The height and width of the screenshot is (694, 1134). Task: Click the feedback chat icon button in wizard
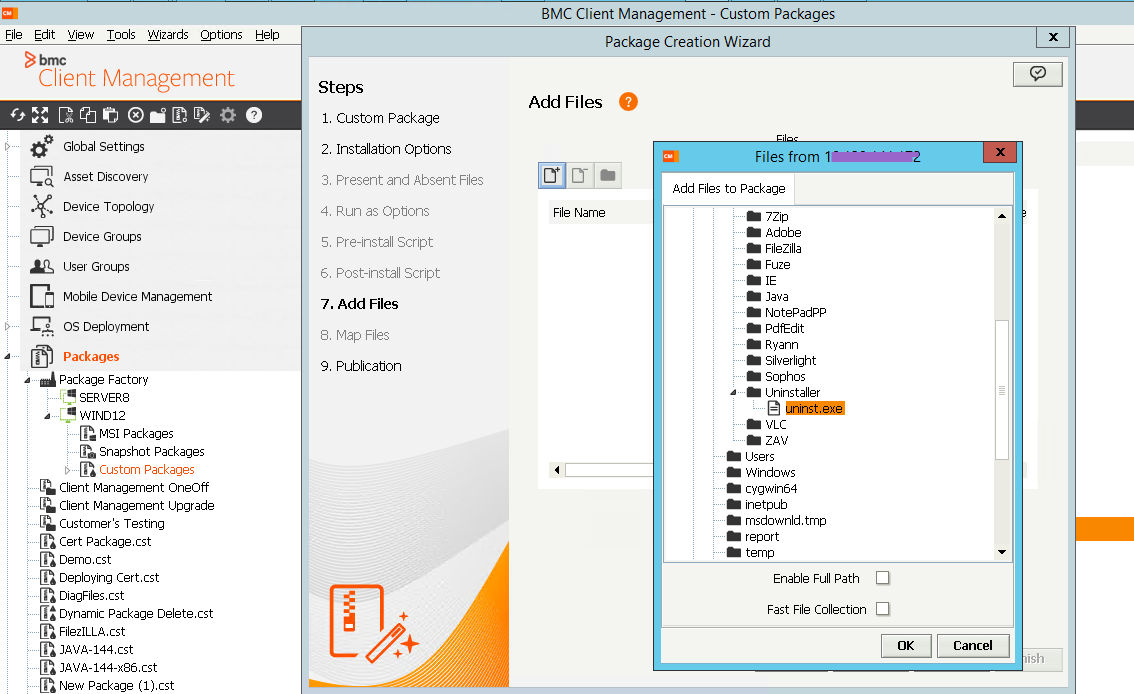(1038, 74)
